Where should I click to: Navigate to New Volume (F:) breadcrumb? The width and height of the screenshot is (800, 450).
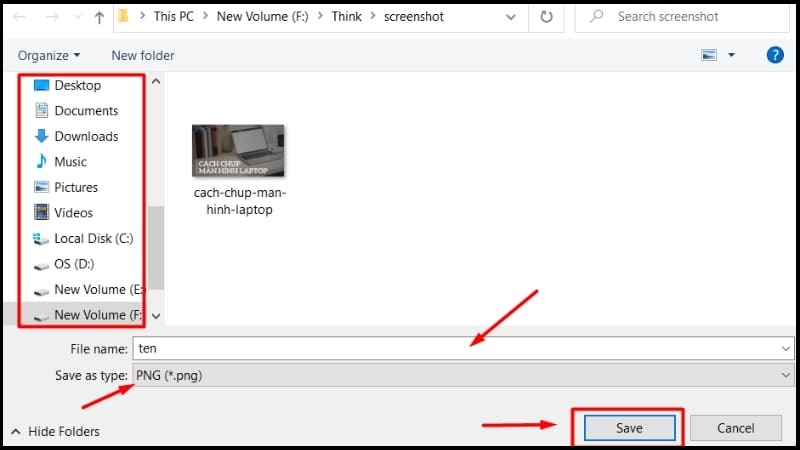(262, 16)
